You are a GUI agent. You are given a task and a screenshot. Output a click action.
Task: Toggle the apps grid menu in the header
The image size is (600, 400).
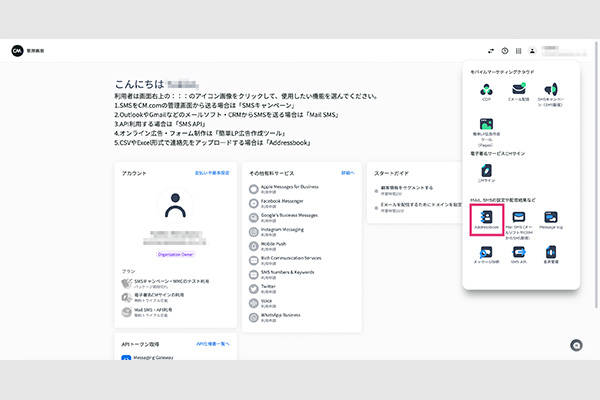519,50
